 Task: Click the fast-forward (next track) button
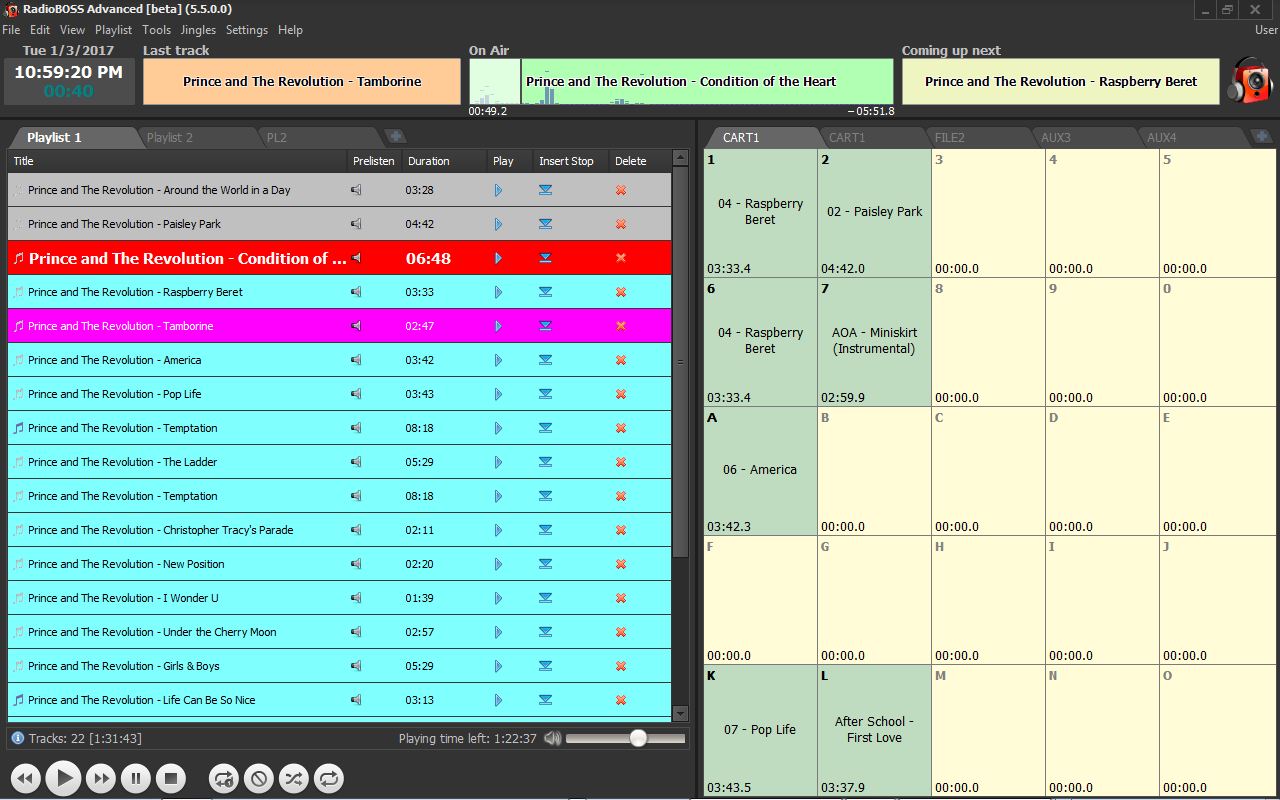[x=100, y=777]
